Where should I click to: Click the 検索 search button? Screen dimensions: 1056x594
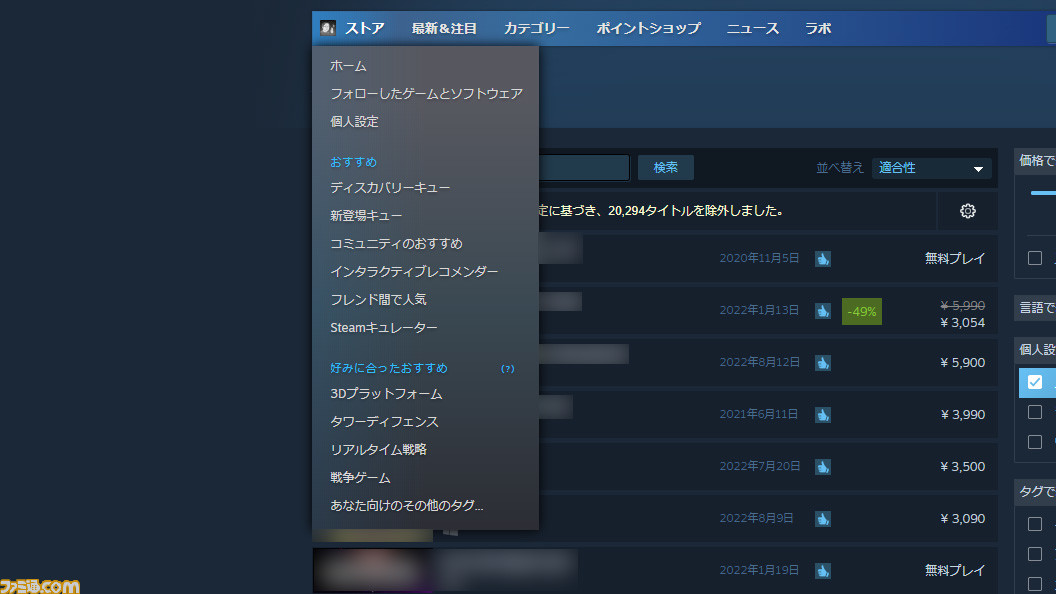[x=665, y=168]
